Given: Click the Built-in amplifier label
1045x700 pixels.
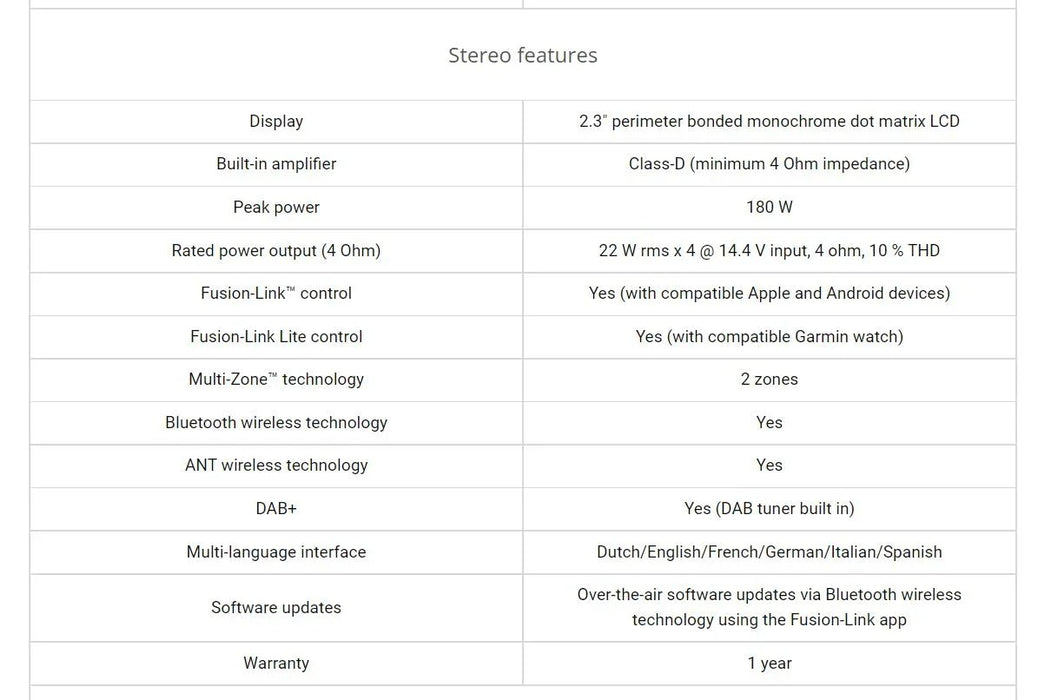Looking at the screenshot, I should pos(276,164).
